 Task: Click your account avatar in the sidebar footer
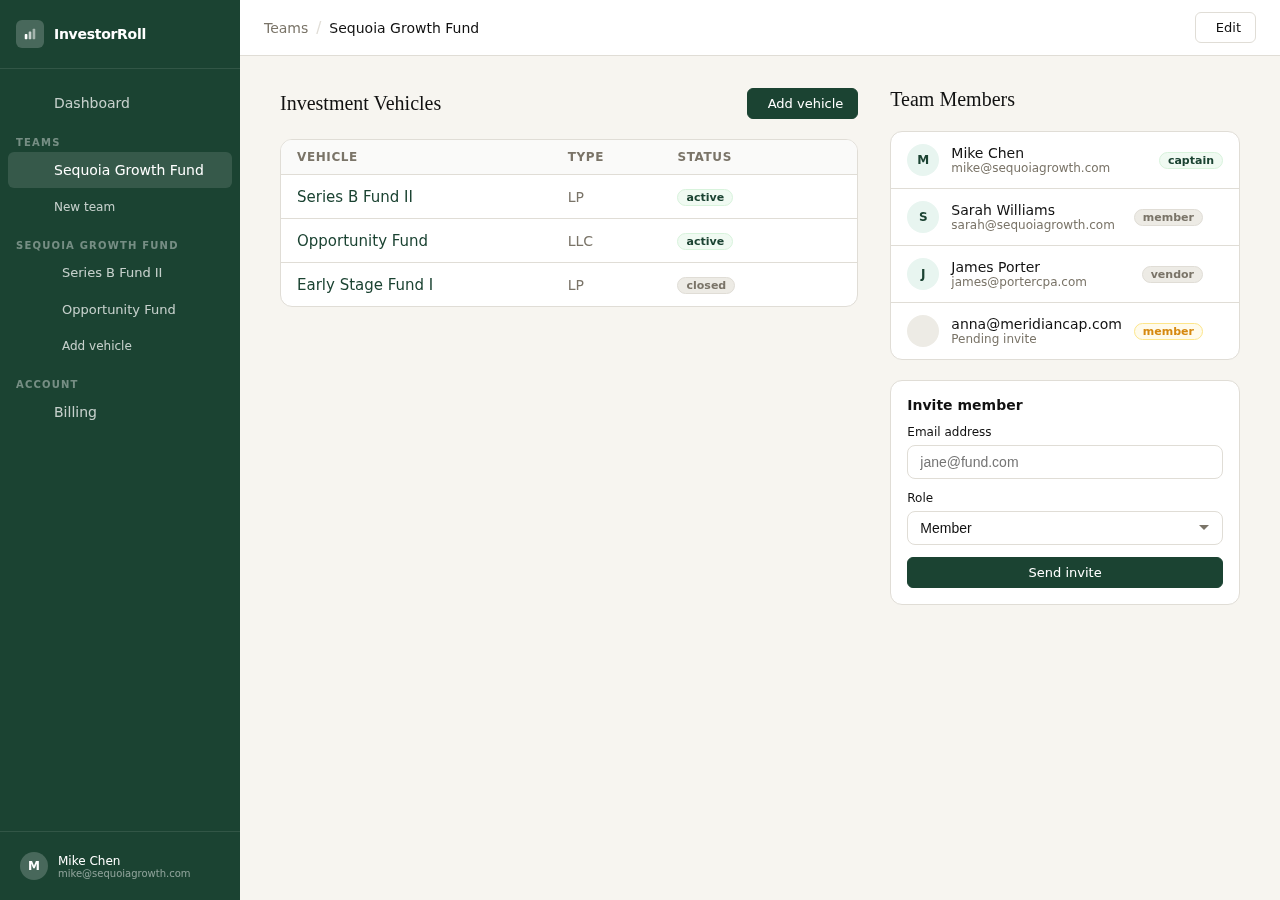33,865
